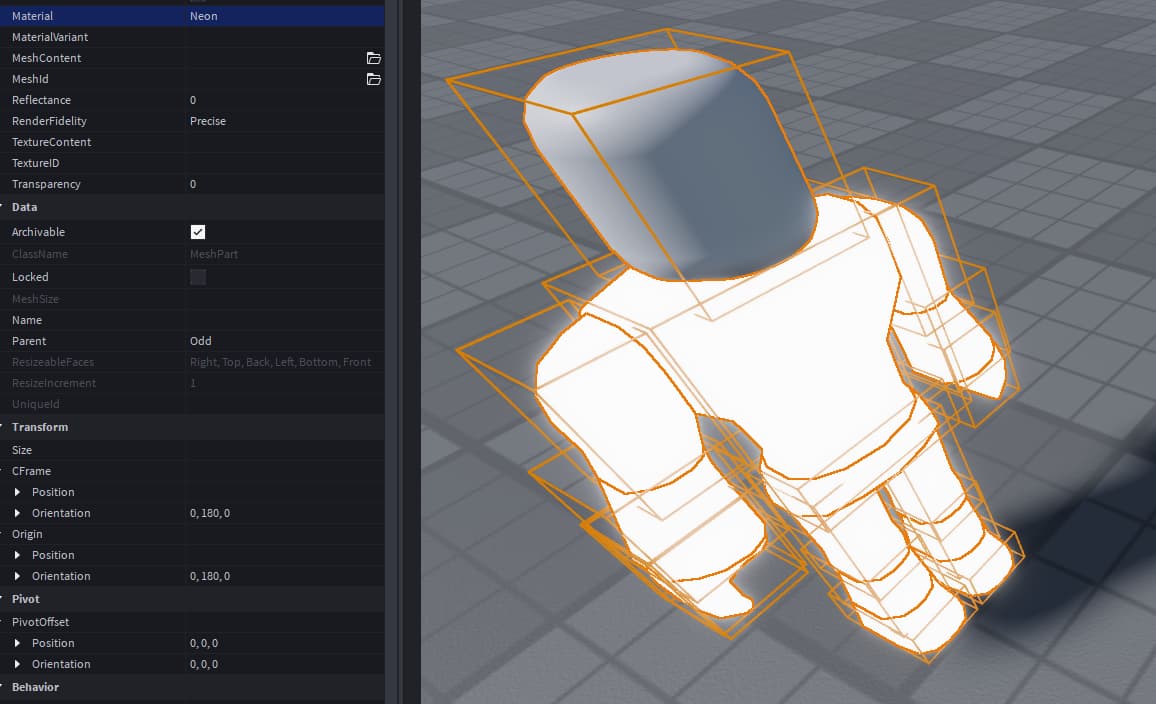This screenshot has width=1156, height=704.
Task: Click the MaterialVariant value field
Action: [285, 37]
